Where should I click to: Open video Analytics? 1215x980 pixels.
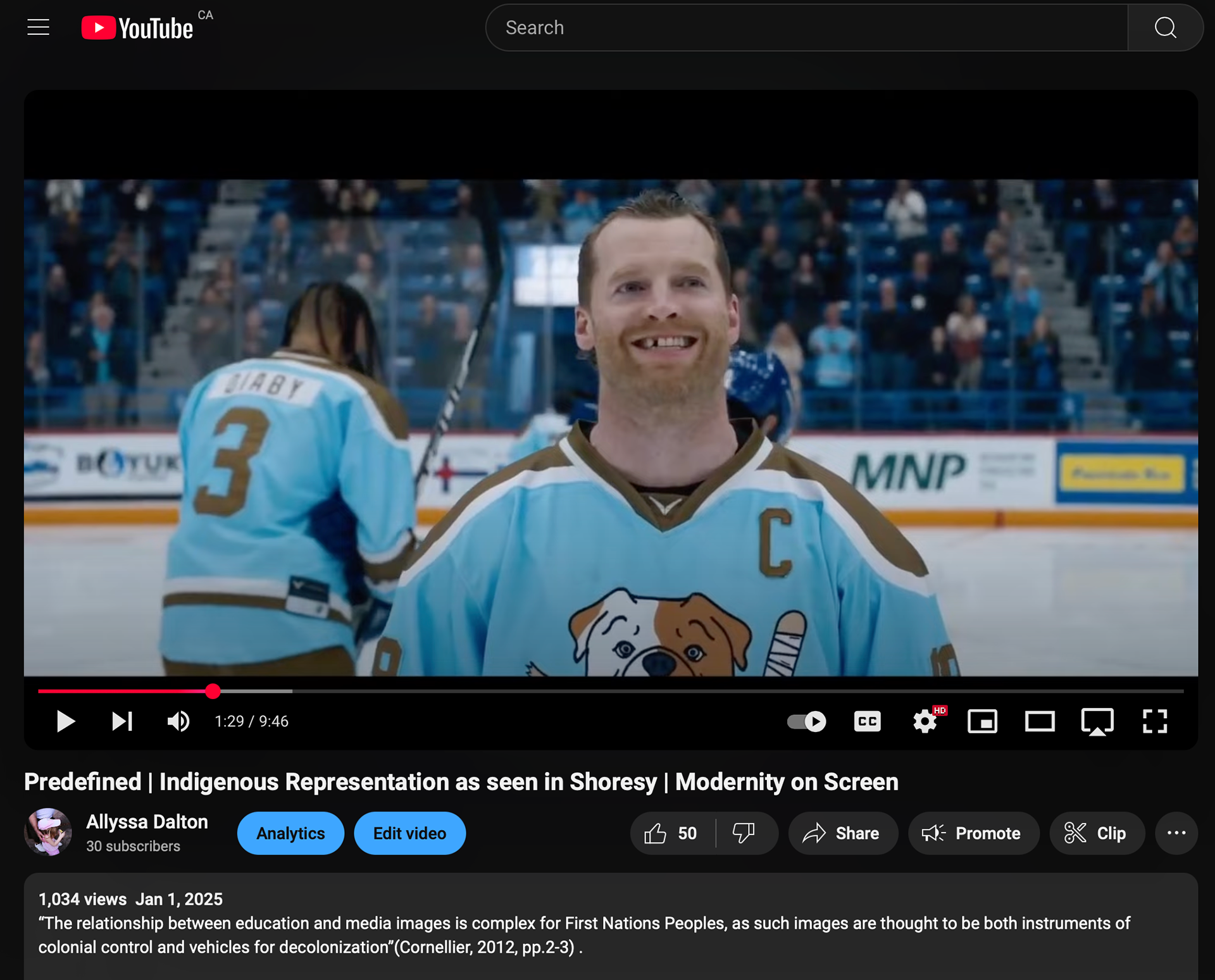[290, 833]
